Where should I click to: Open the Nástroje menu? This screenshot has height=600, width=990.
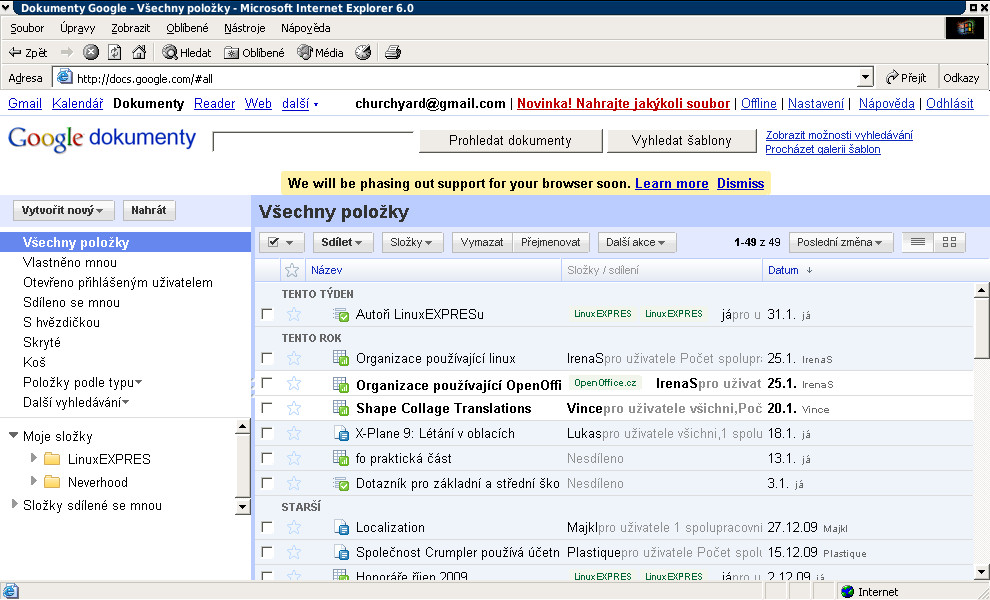coord(244,28)
